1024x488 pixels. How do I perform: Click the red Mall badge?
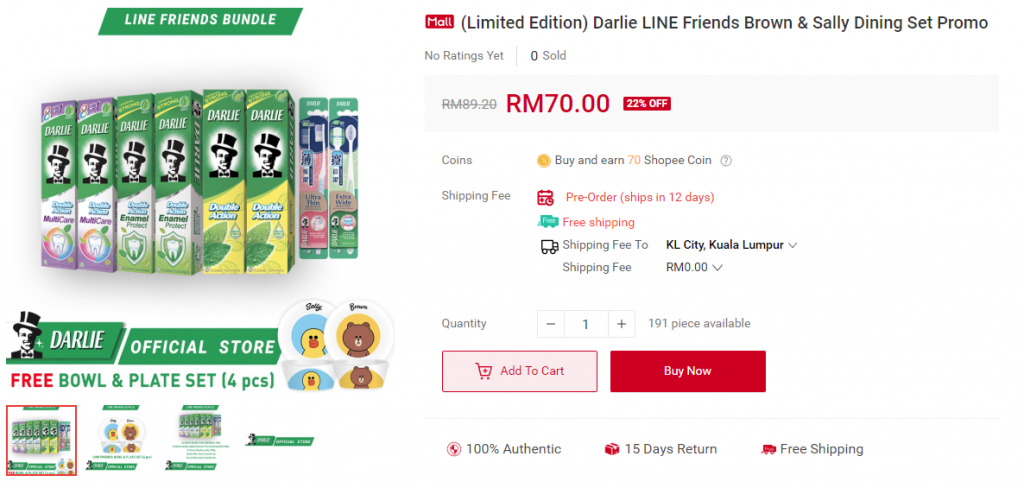pyautogui.click(x=439, y=23)
